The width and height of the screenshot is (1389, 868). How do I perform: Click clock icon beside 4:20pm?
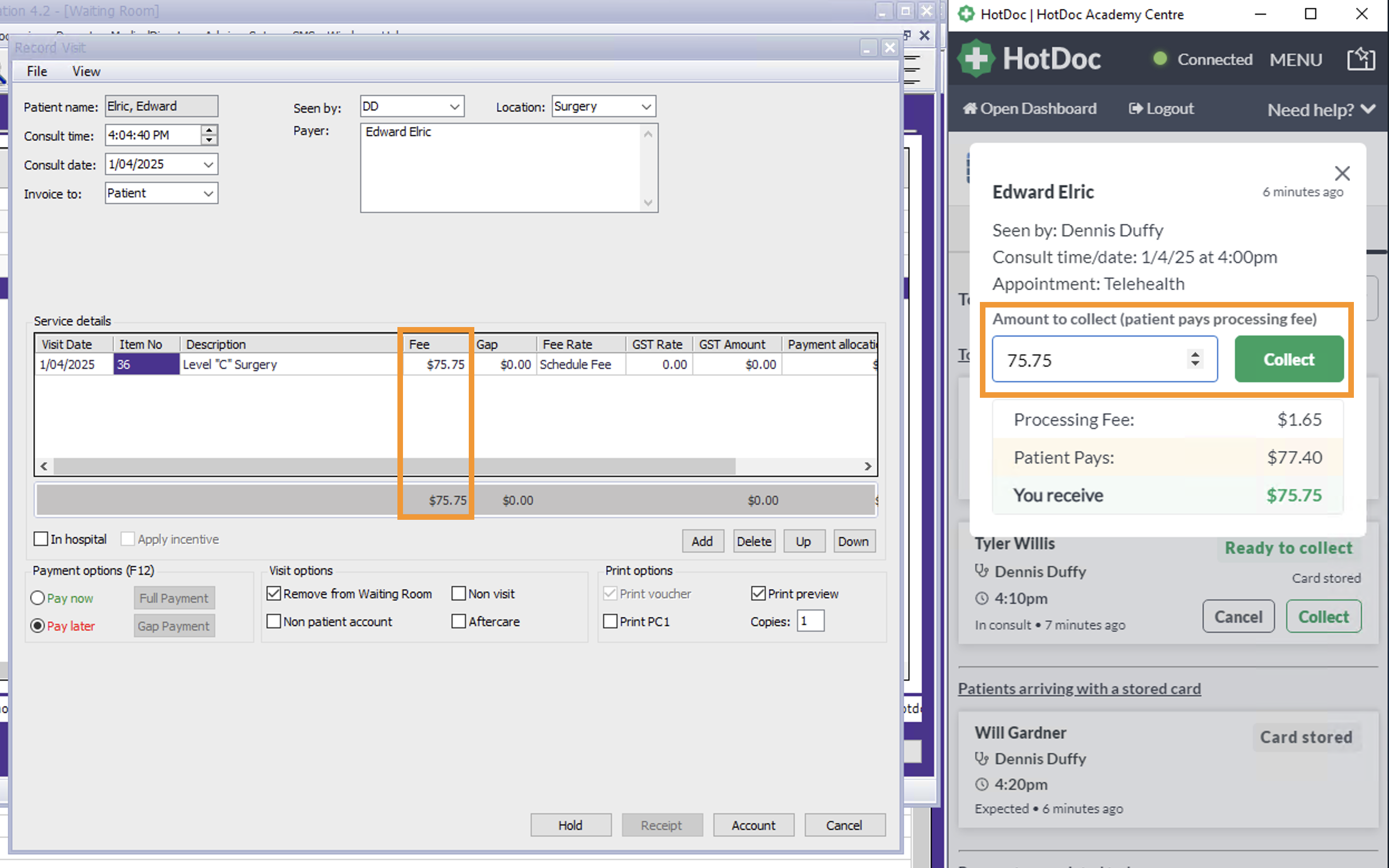[x=982, y=784]
